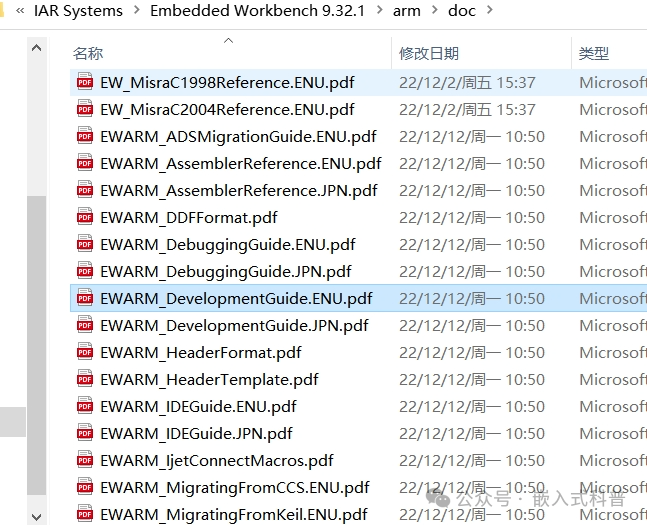The height and width of the screenshot is (525, 647).
Task: Sort files by the 修改日期 column header
Action: (x=429, y=54)
